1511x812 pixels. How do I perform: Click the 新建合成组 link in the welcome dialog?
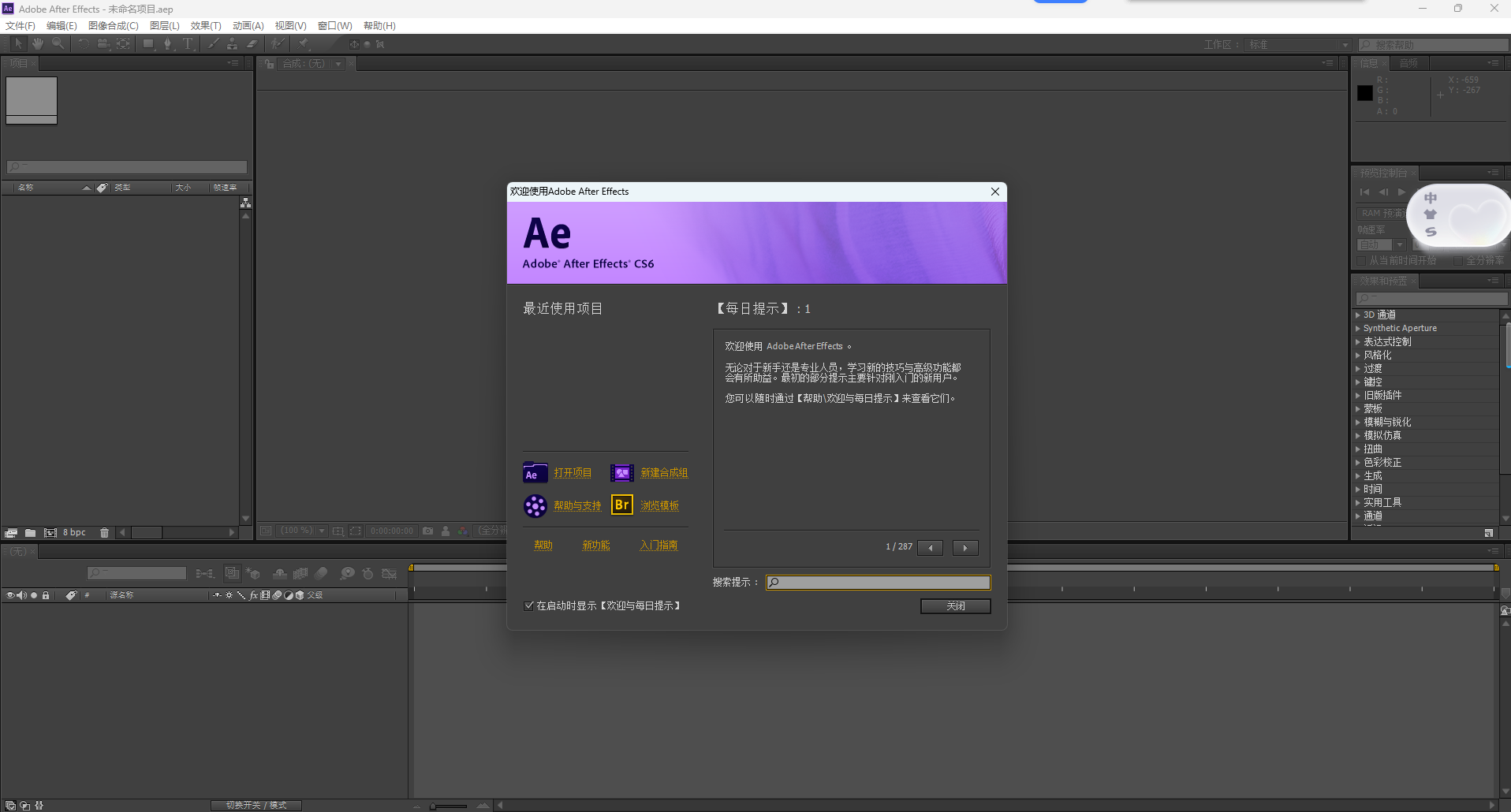663,472
